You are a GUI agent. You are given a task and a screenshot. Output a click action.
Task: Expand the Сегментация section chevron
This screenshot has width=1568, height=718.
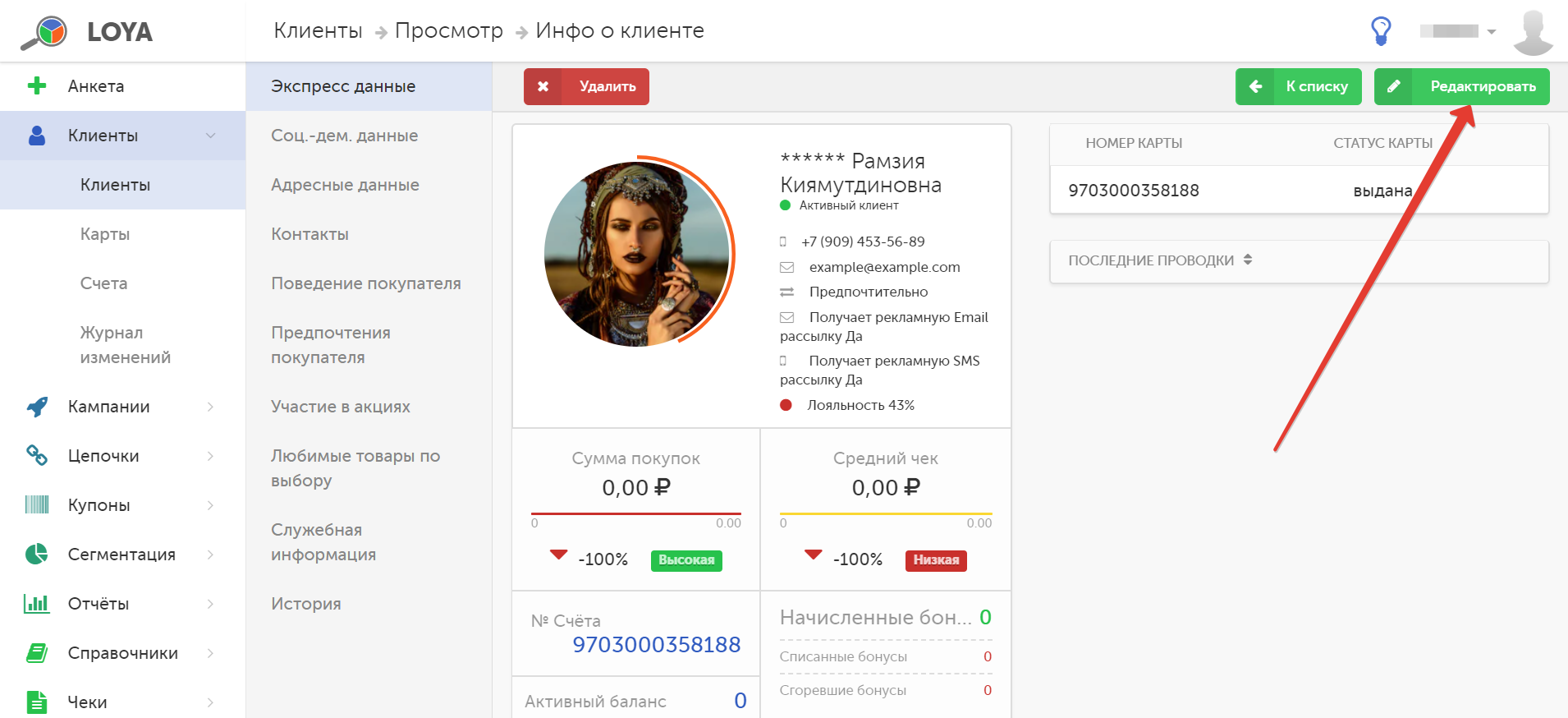211,555
